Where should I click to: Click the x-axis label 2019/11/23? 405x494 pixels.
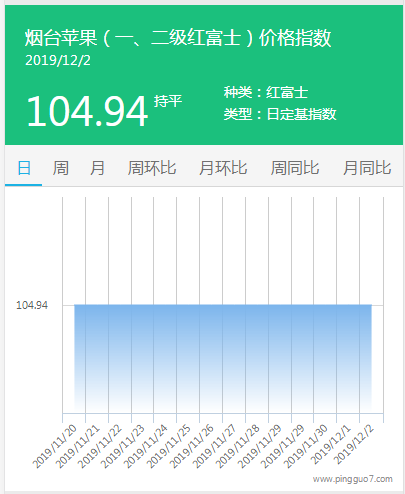click(x=123, y=446)
